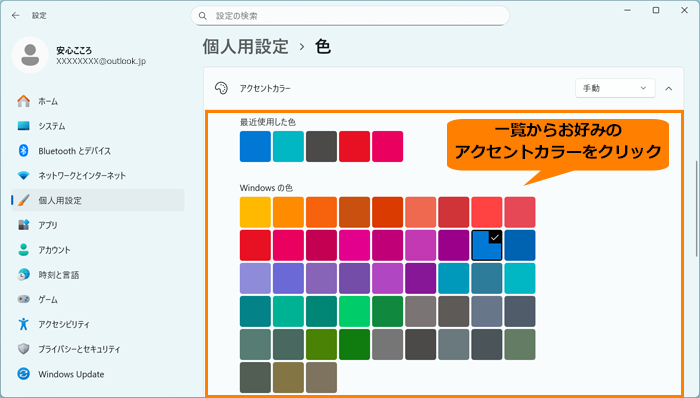
Task: Select the yellow-gold Windows color swatch
Action: point(255,212)
